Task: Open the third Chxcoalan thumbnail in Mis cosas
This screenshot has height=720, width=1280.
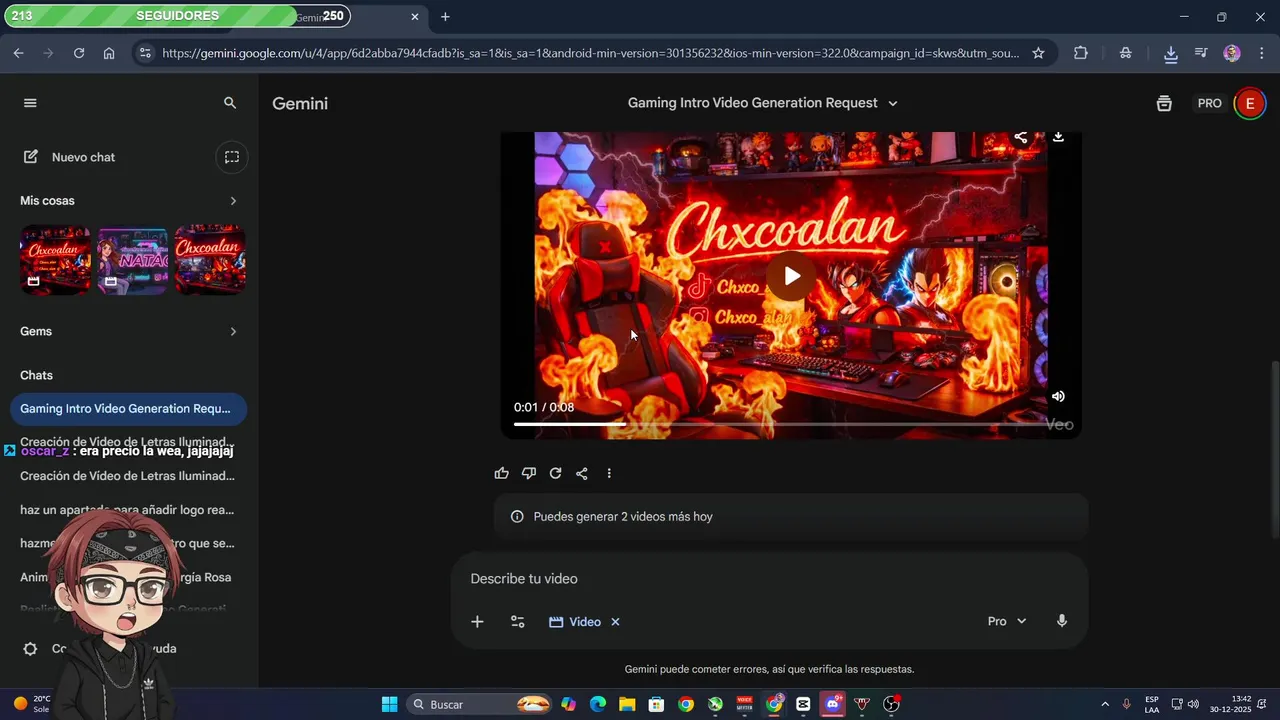Action: click(x=210, y=260)
